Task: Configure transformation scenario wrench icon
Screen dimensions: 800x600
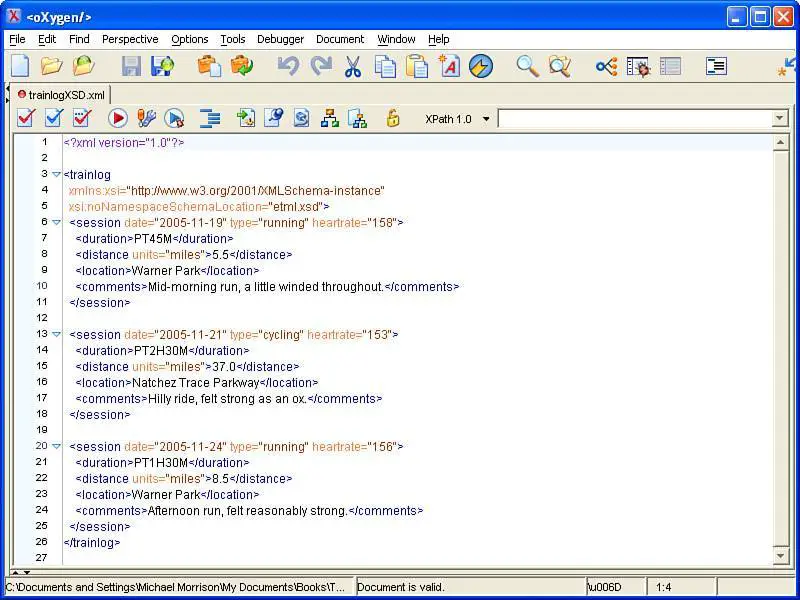Action: [146, 118]
